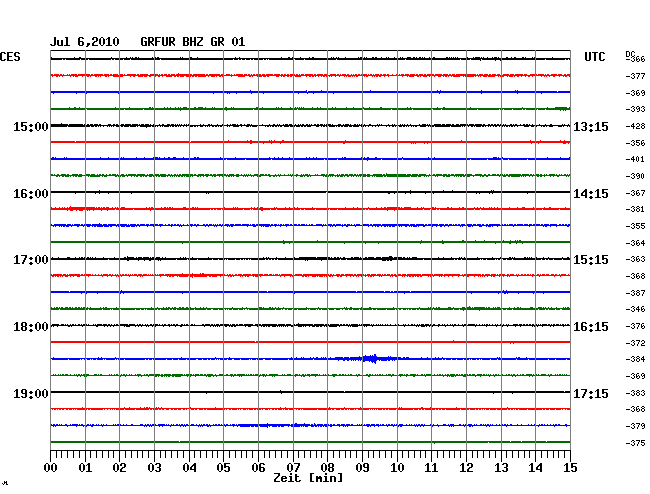The height and width of the screenshot is (494, 650).
Task: Click the seismic burst on the -384 blue trace
Action: [372, 358]
